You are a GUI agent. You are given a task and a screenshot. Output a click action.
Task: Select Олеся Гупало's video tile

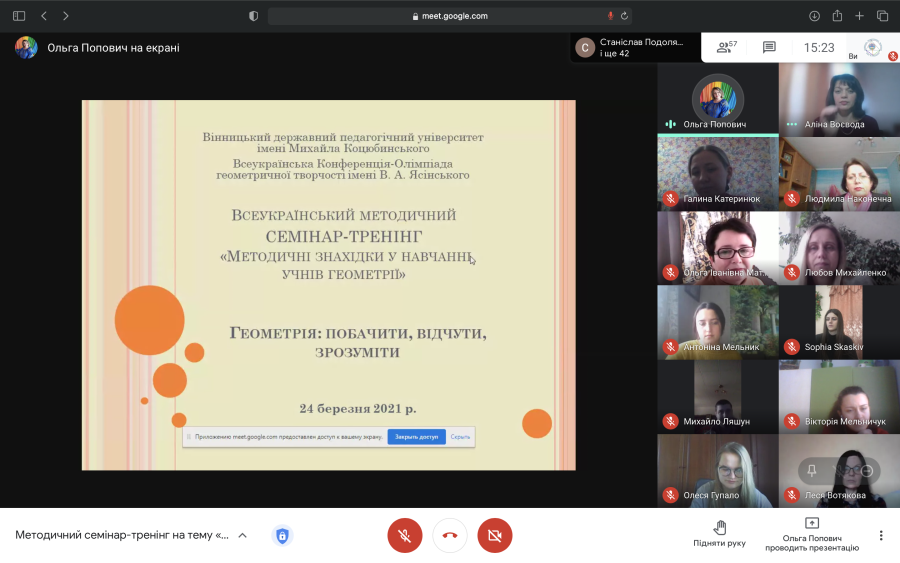[x=717, y=470]
